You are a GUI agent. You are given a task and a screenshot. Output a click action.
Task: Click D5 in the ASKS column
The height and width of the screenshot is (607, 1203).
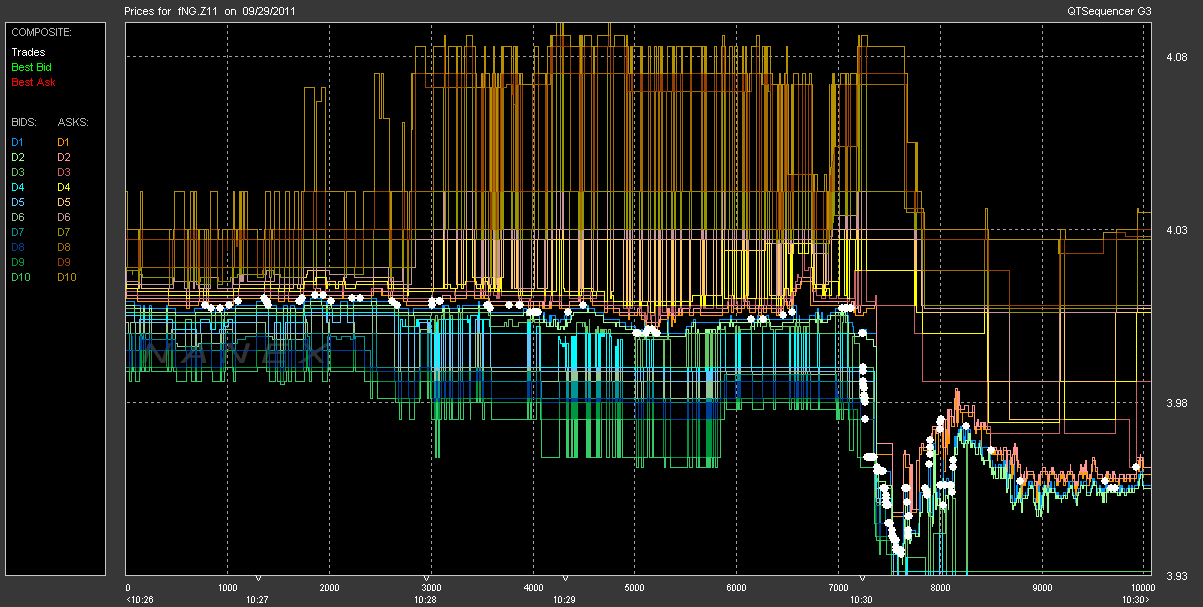[x=63, y=202]
